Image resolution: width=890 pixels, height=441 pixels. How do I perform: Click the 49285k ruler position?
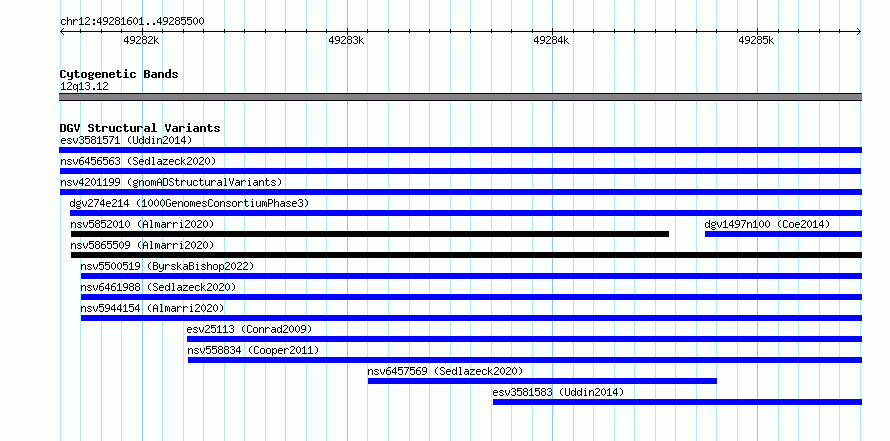tap(756, 40)
